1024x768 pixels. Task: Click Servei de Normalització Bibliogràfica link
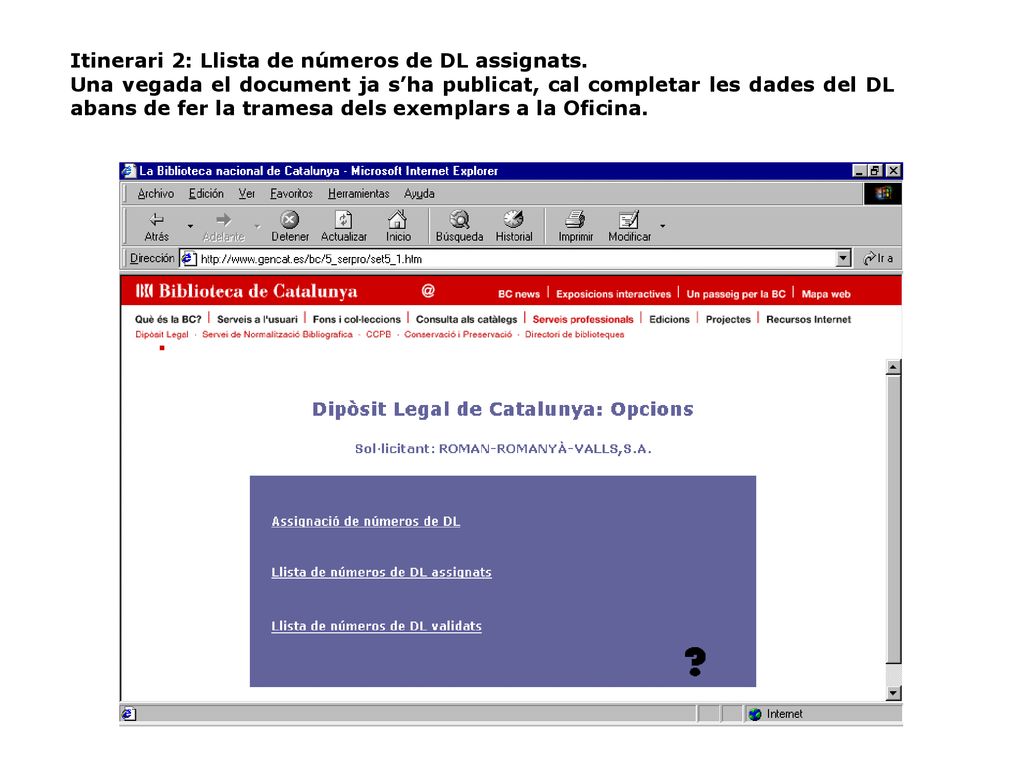pyautogui.click(x=277, y=334)
